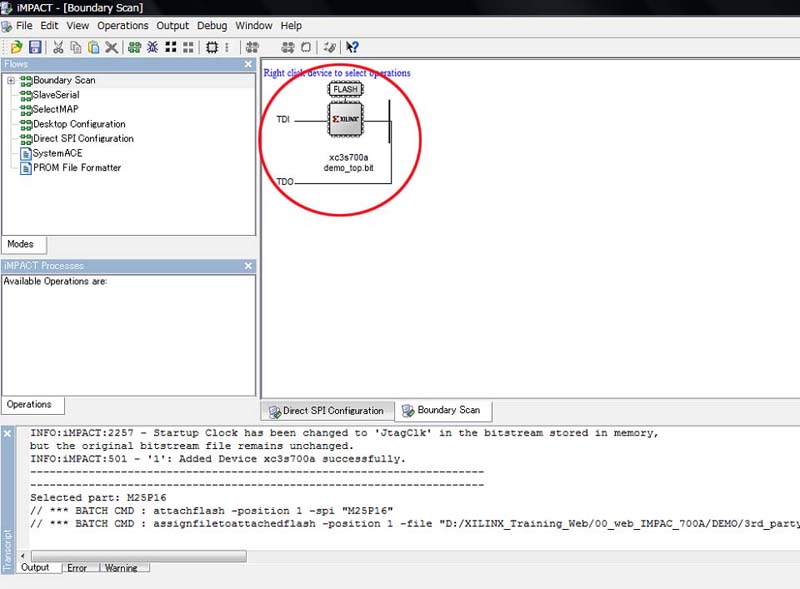Click the What's This help cursor icon
The image size is (800, 589).
(352, 47)
